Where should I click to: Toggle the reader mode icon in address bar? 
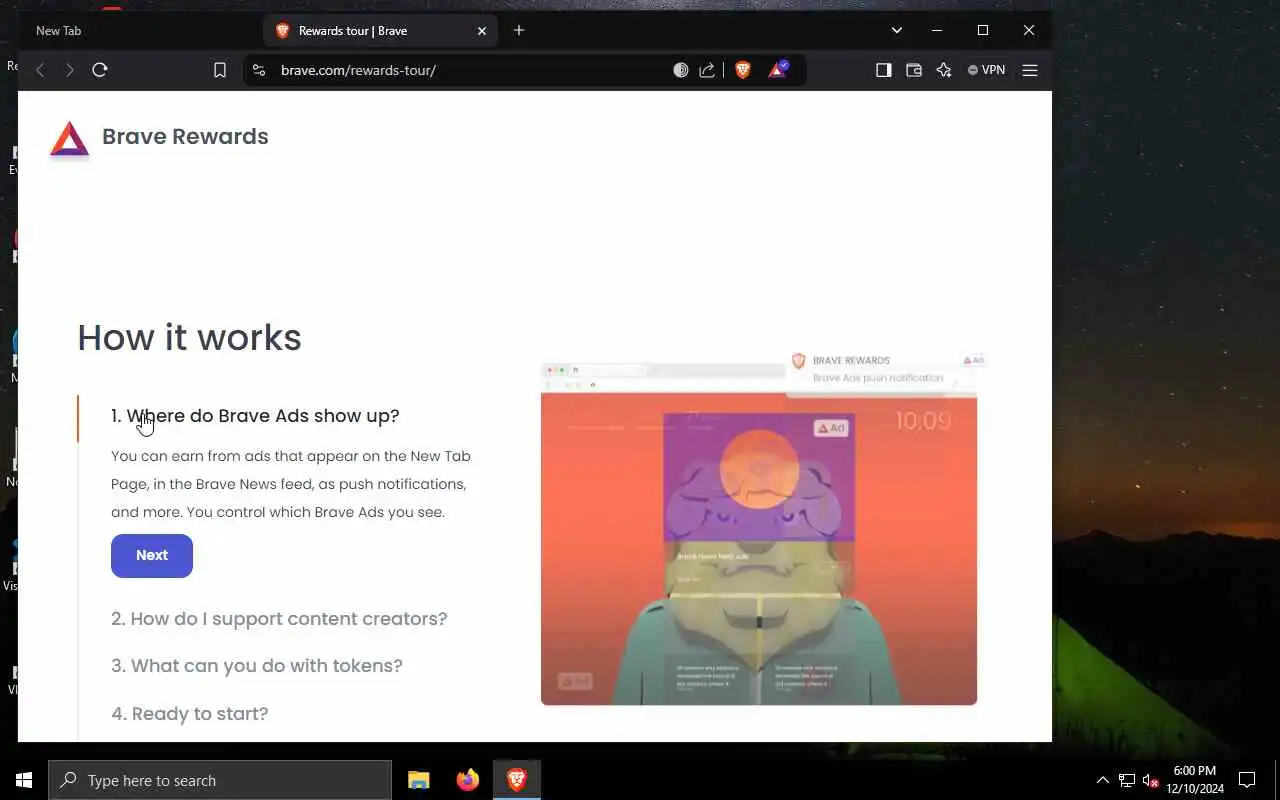(681, 70)
